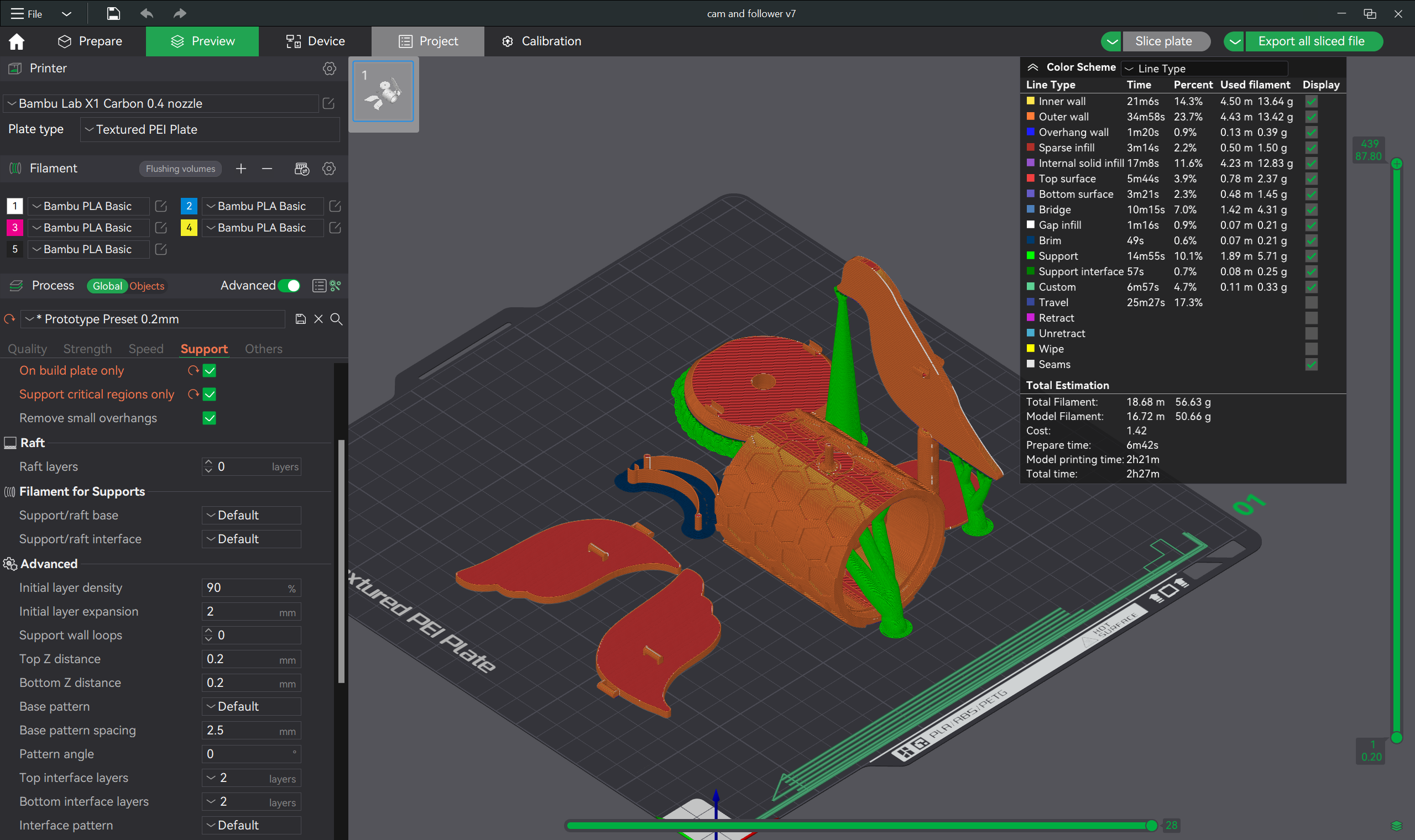Edit the Bambu Lab X1 Carbon printer preset
Image resolution: width=1415 pixels, height=840 pixels.
tap(328, 103)
